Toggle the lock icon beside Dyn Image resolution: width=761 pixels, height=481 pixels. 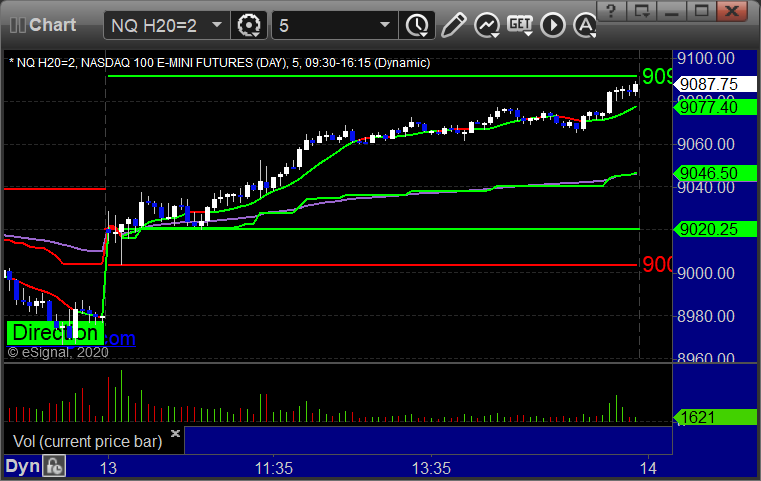click(54, 466)
